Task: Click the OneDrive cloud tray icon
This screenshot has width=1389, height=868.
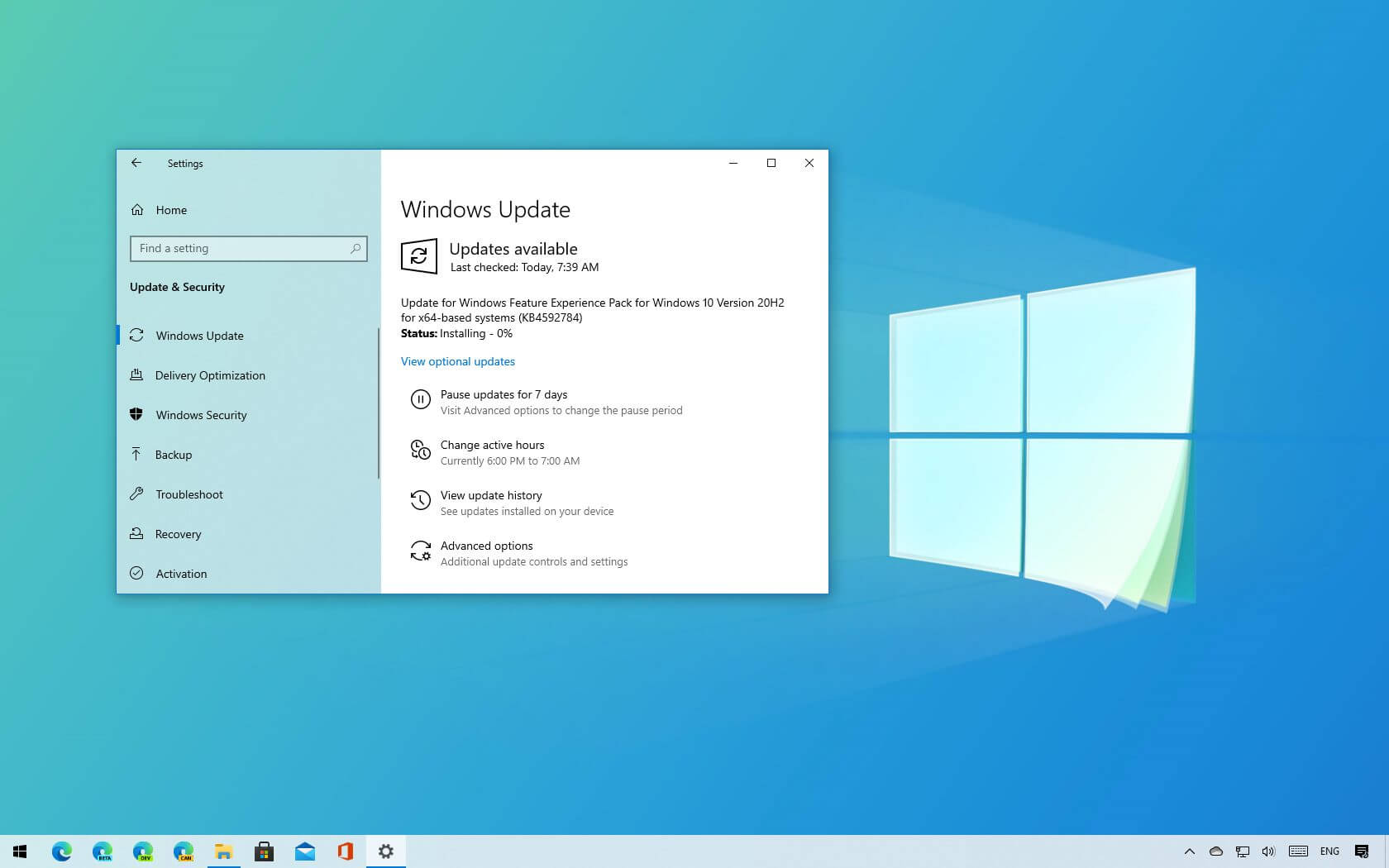Action: click(x=1216, y=851)
